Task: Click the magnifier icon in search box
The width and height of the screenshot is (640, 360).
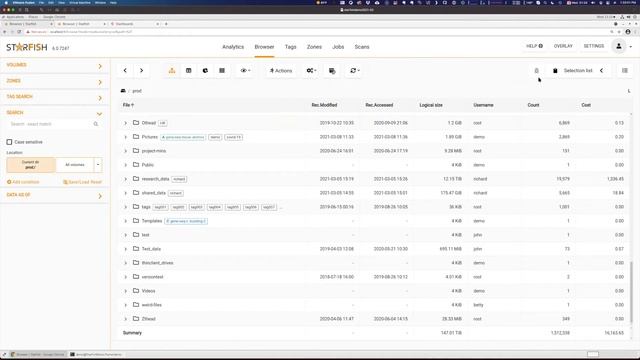Action: pos(96,124)
